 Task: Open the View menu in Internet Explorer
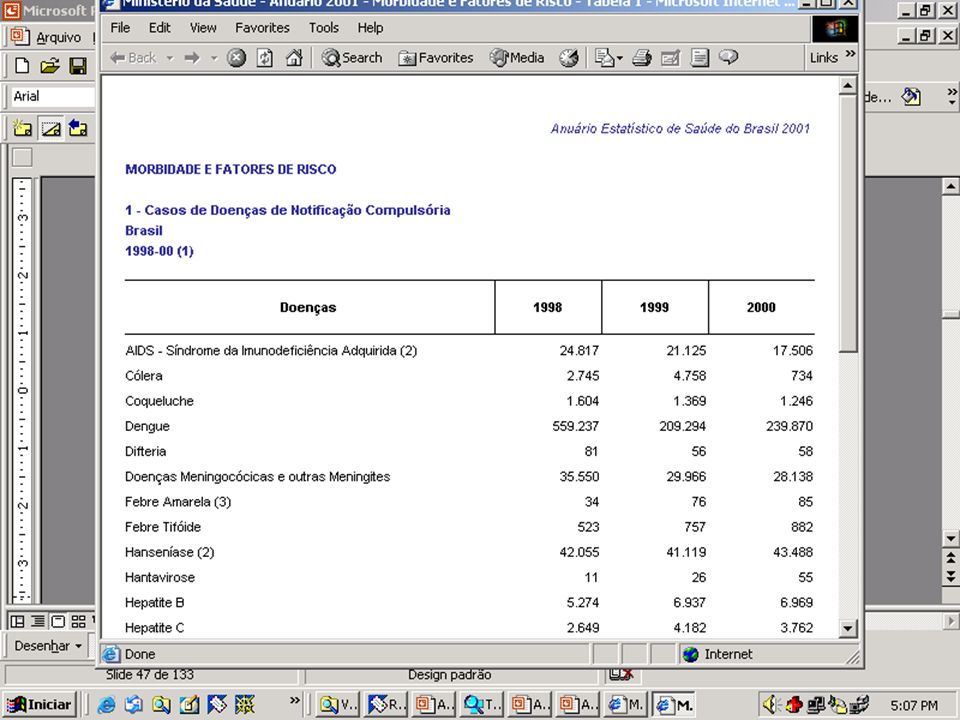[x=203, y=28]
